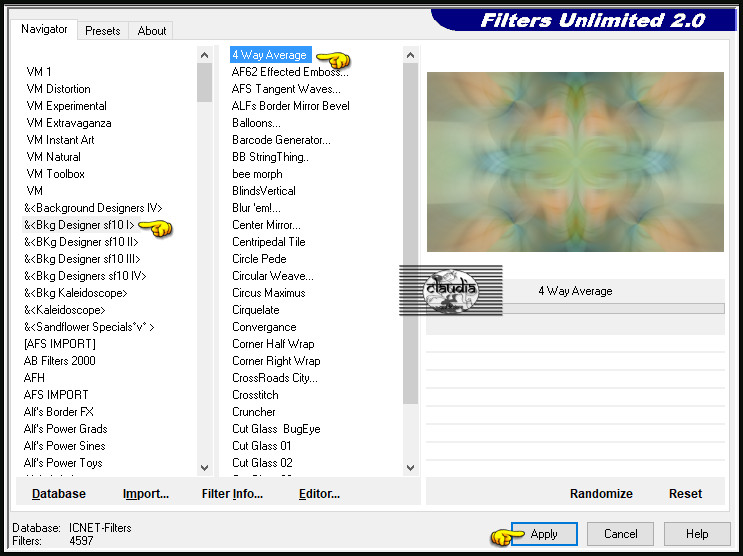This screenshot has height=556, width=743.
Task: Select Alf's Border FX category
Action: (x=59, y=412)
